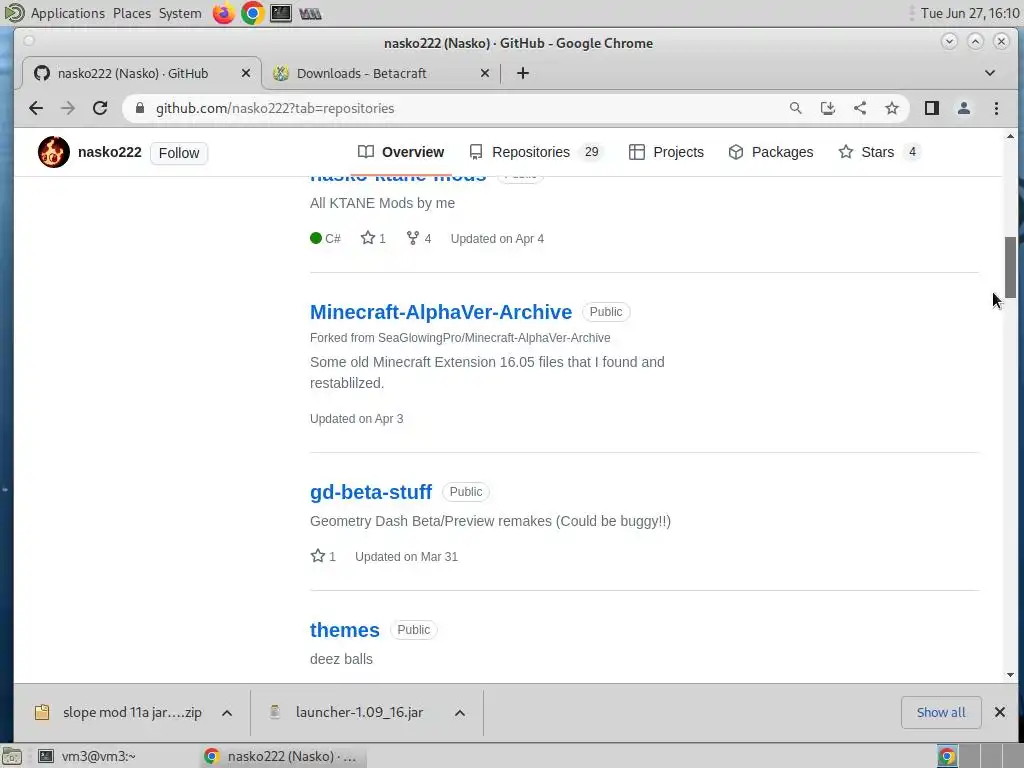The width and height of the screenshot is (1024, 768).
Task: Click the clock in the top panel
Action: [970, 13]
